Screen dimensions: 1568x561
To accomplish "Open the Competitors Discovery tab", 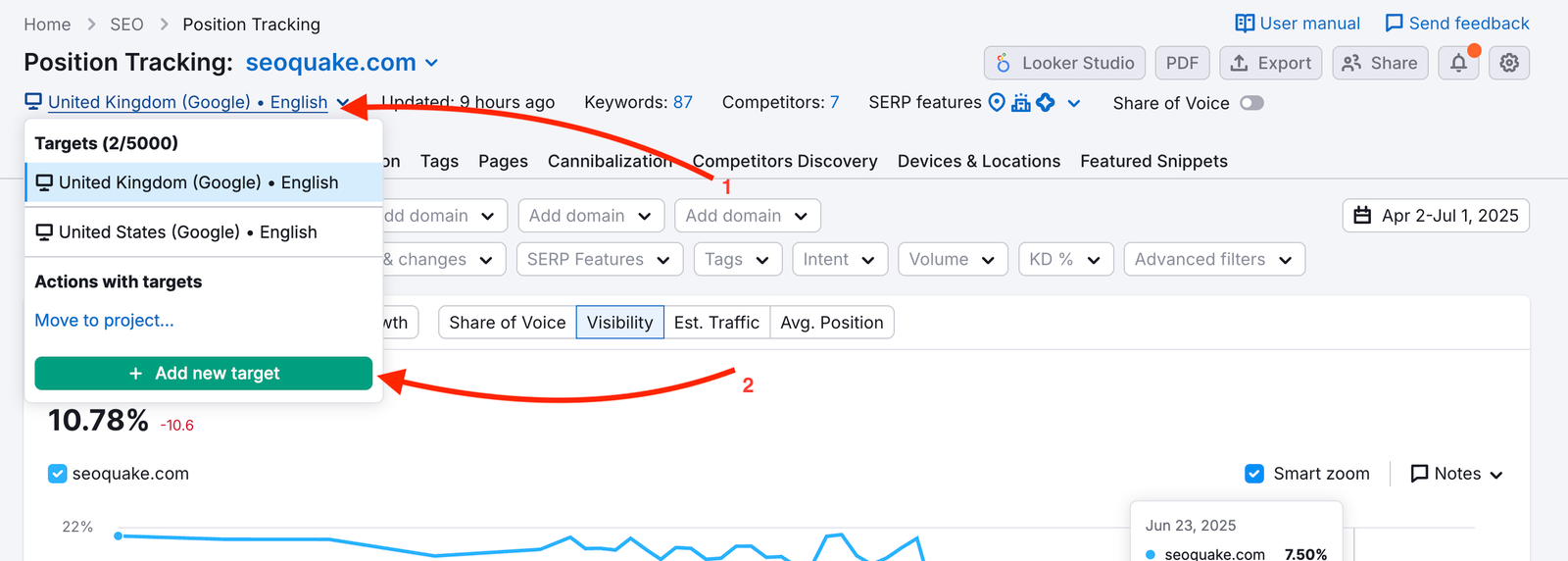I will pyautogui.click(x=785, y=162).
